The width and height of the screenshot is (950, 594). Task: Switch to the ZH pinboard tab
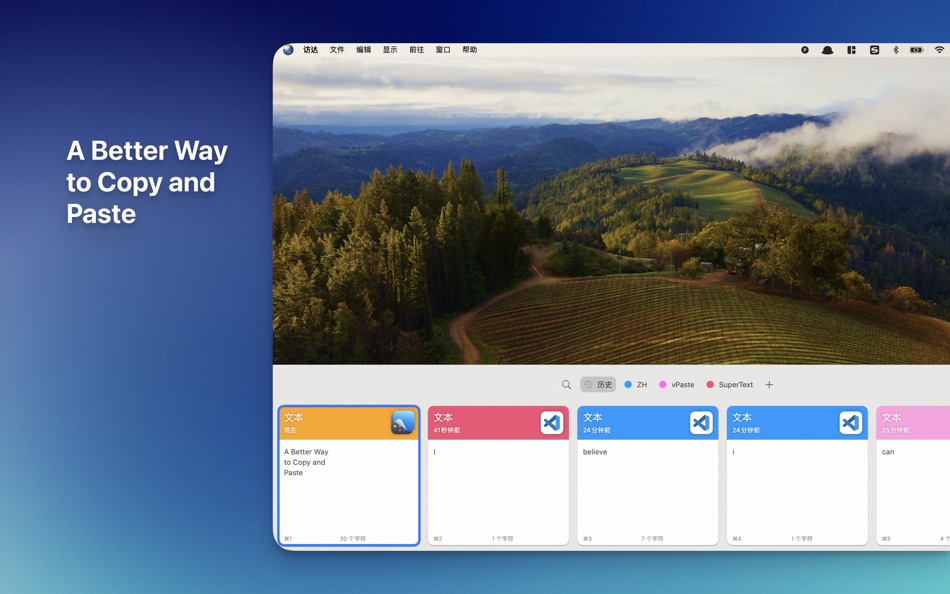click(636, 384)
